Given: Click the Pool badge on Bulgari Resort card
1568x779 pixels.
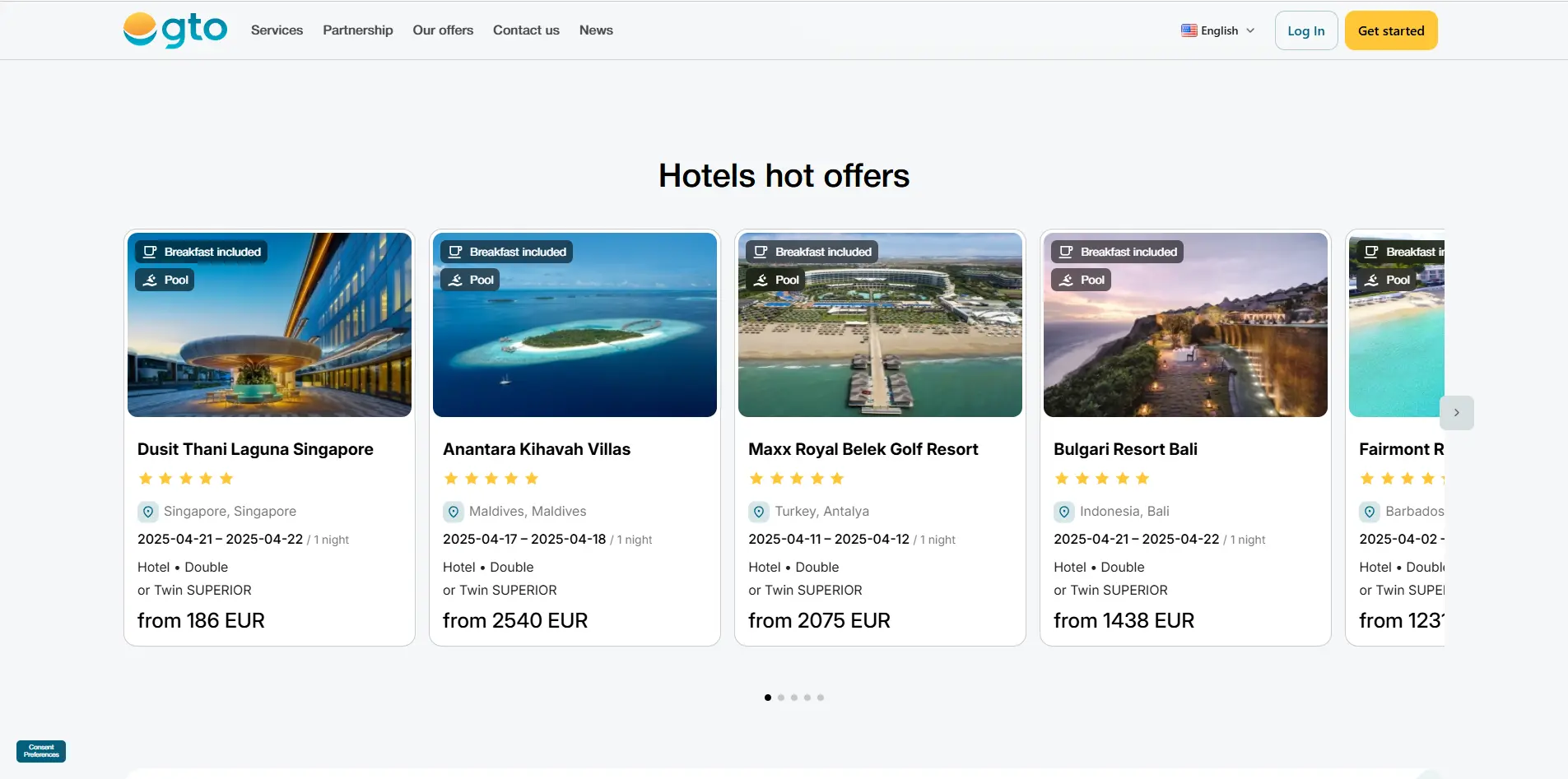Looking at the screenshot, I should (x=1082, y=280).
